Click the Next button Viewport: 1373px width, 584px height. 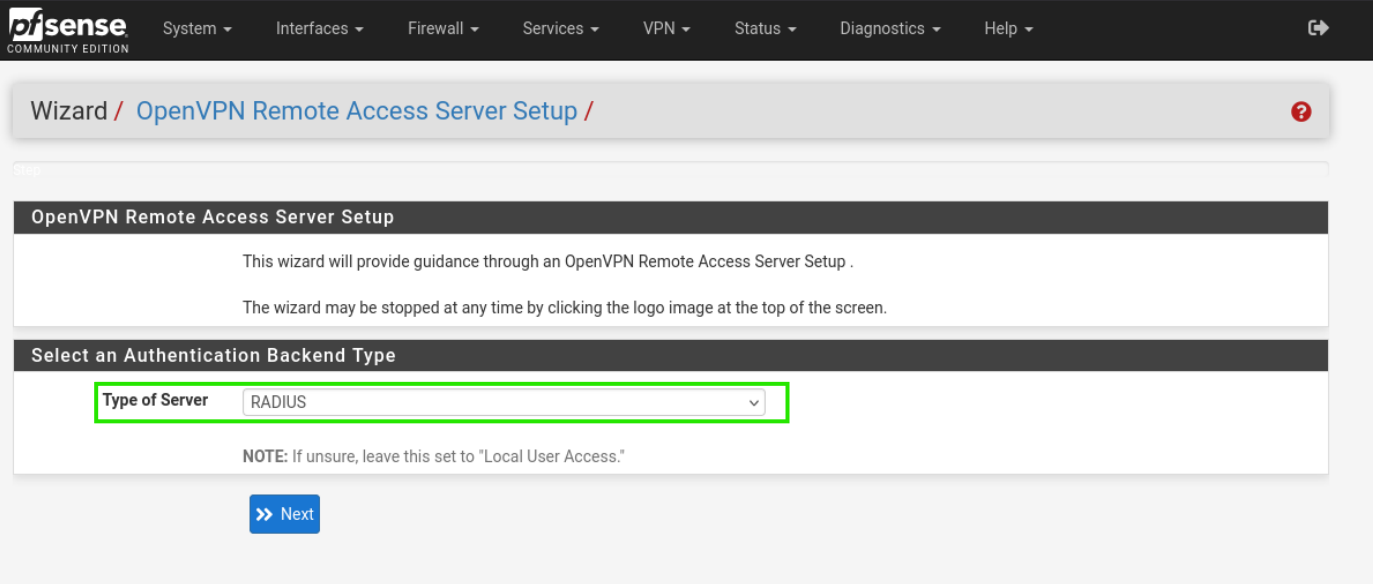point(284,514)
